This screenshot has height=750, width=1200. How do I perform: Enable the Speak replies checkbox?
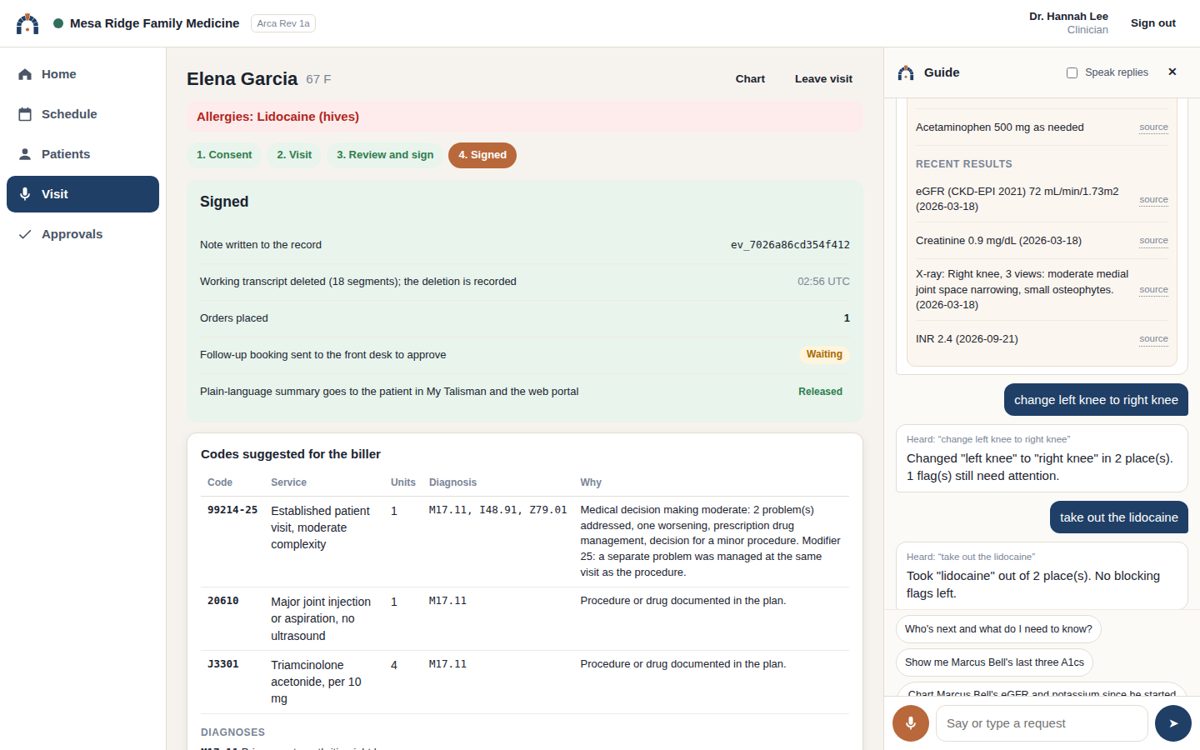pos(1072,73)
